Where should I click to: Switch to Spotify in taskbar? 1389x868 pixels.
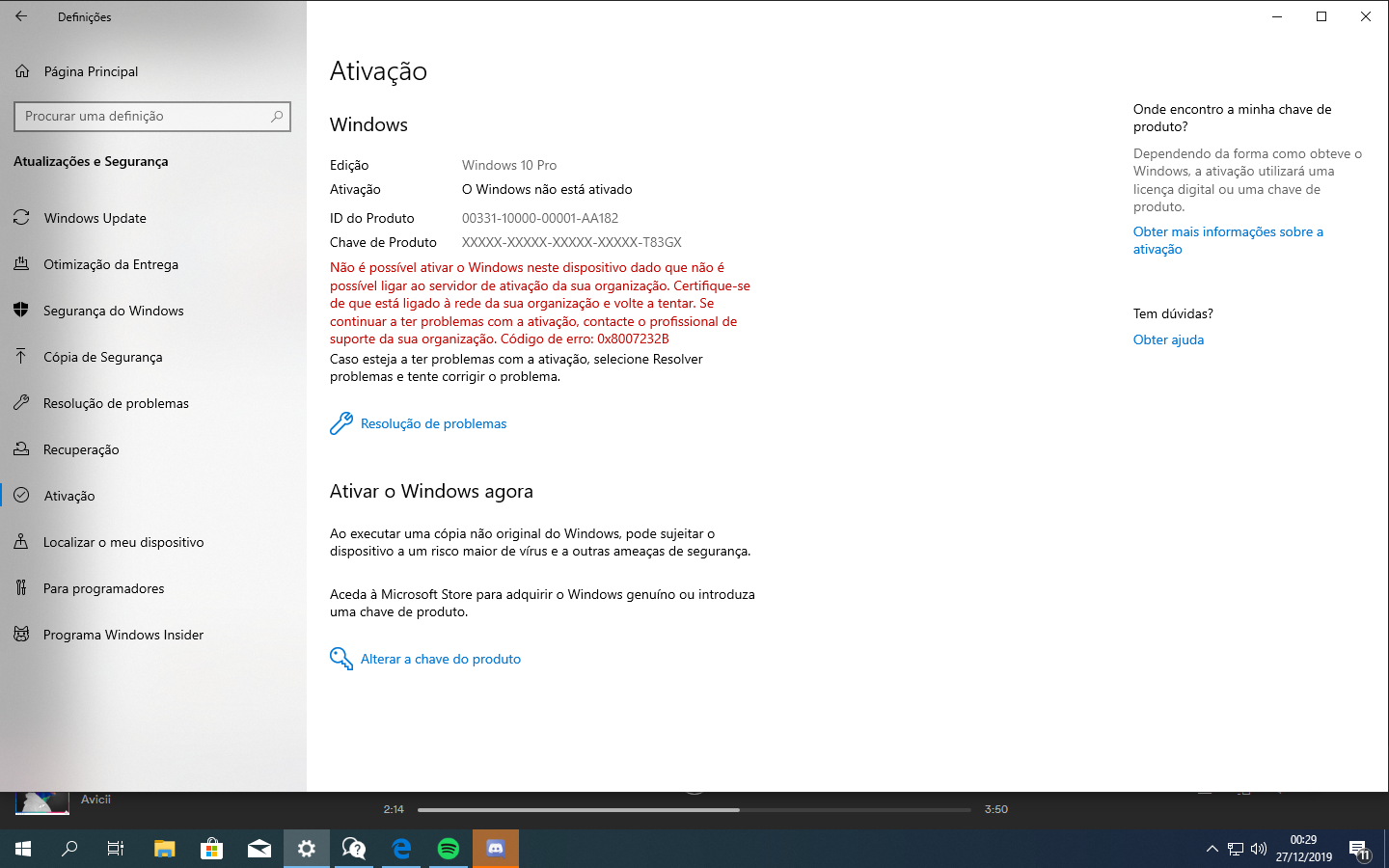(x=449, y=849)
